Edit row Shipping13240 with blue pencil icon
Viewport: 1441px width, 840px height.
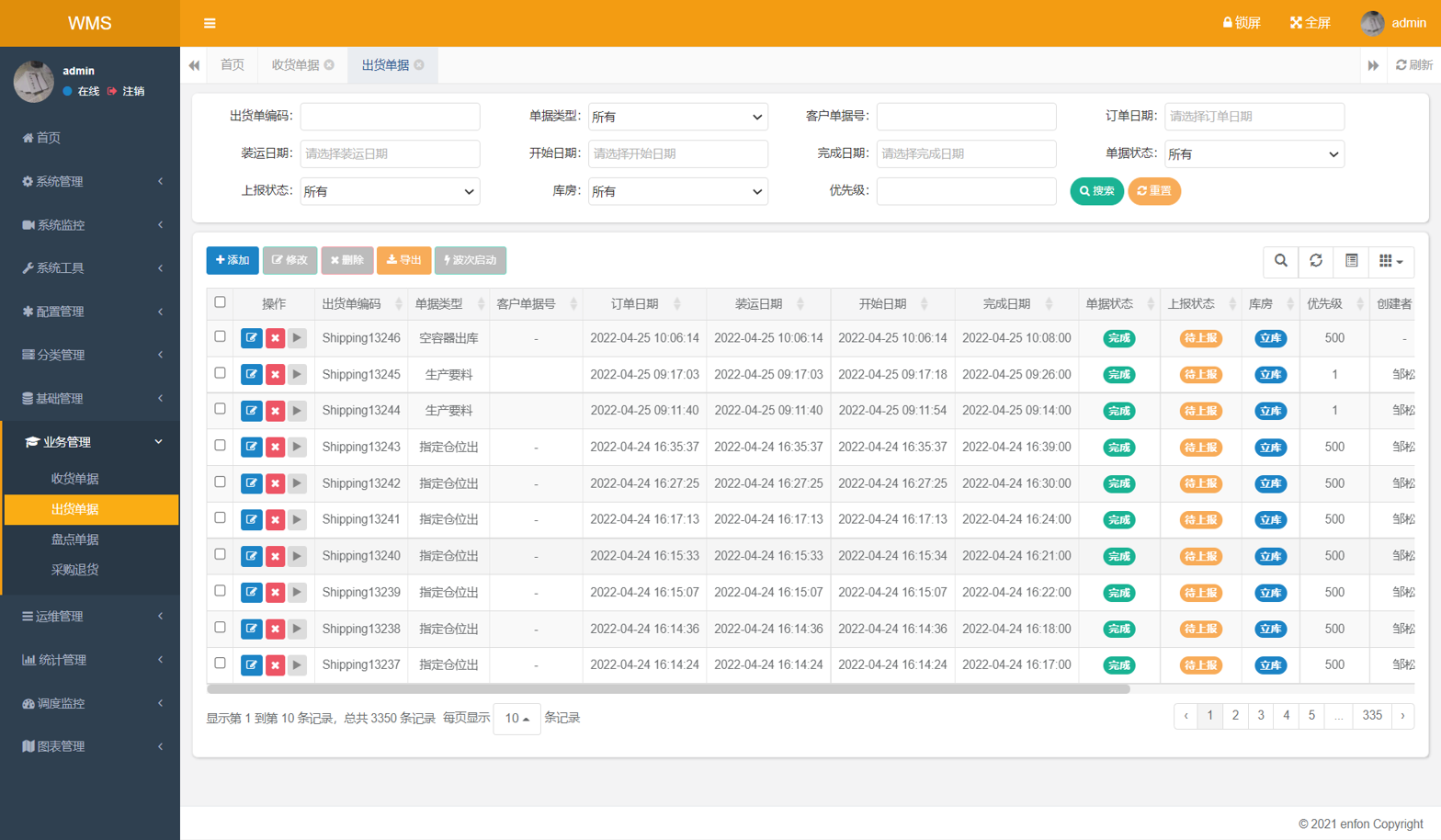pyautogui.click(x=251, y=556)
